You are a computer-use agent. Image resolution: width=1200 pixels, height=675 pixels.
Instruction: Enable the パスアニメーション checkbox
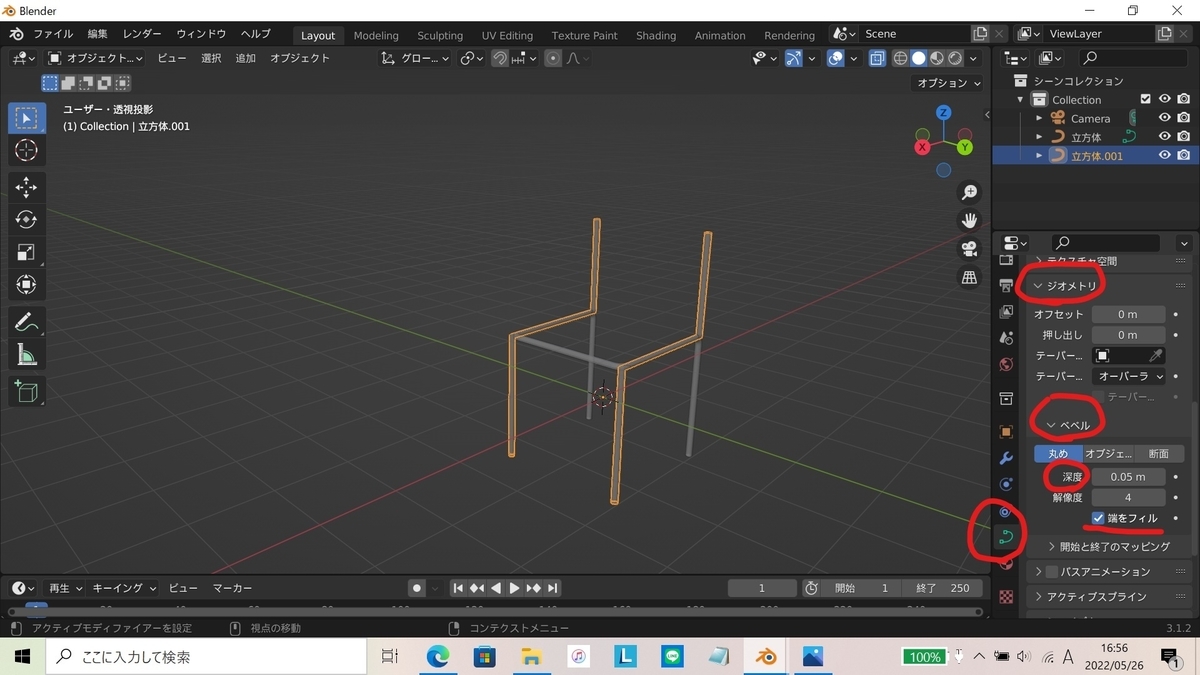click(x=1051, y=572)
